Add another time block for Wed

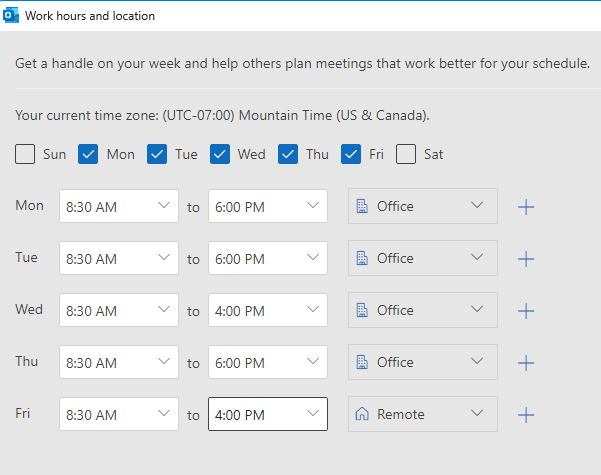526,311
